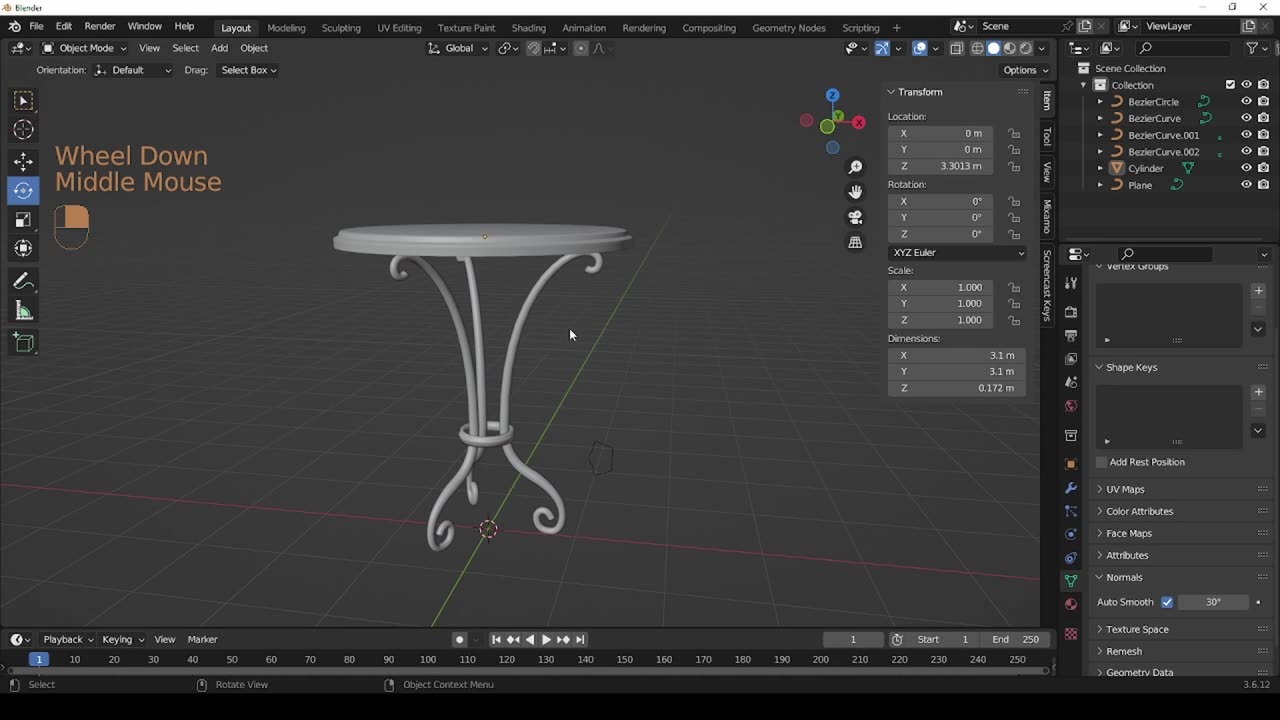Adjust the Auto Smooth angle field

tap(1213, 602)
